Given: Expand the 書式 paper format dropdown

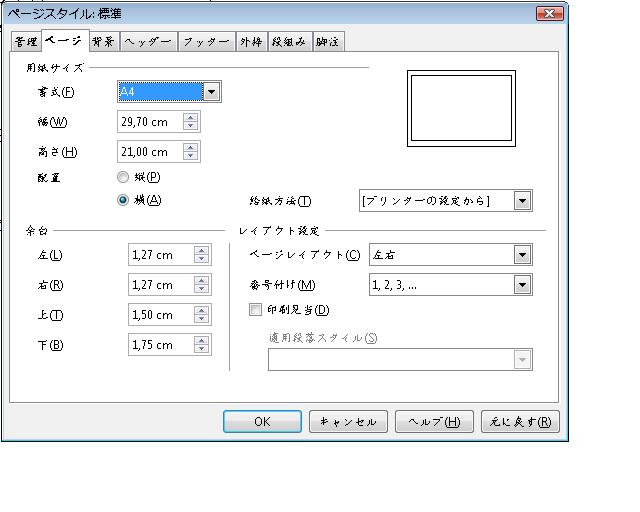Looking at the screenshot, I should coord(211,92).
